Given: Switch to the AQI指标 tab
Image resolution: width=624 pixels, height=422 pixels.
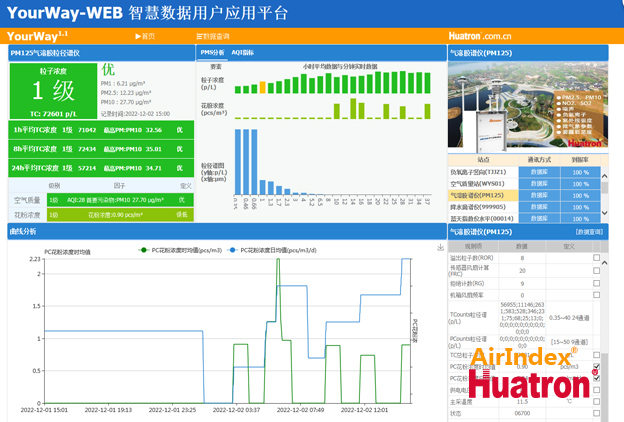Looking at the screenshot, I should (242, 51).
